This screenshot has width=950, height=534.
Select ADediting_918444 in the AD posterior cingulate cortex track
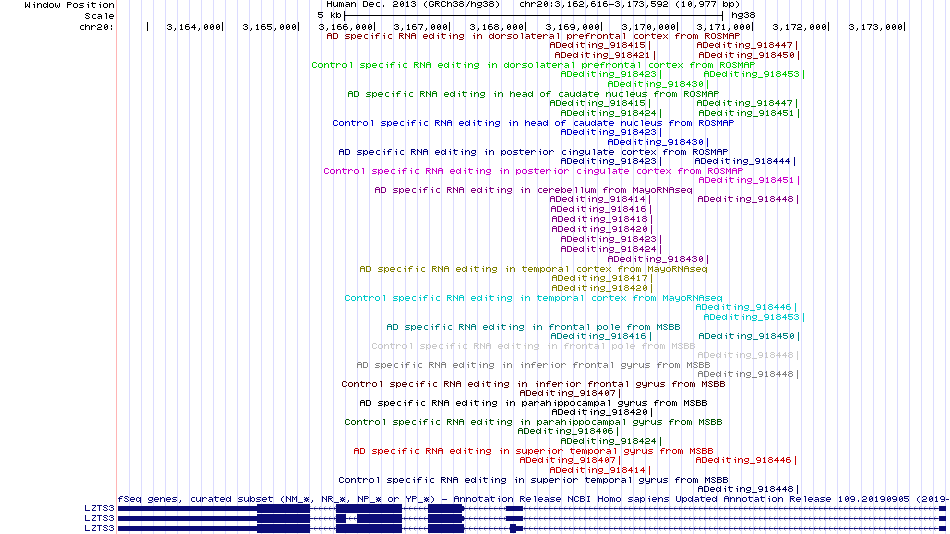(x=745, y=161)
